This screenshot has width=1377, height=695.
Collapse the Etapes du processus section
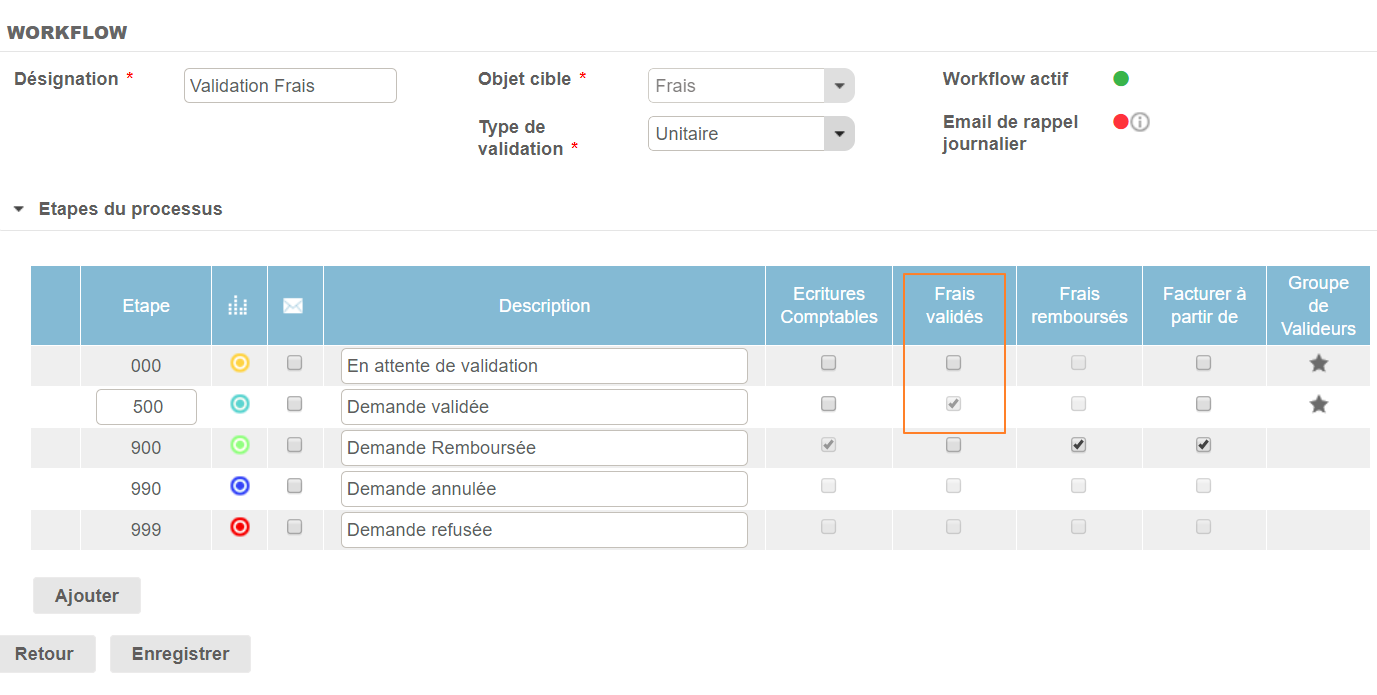(18, 210)
